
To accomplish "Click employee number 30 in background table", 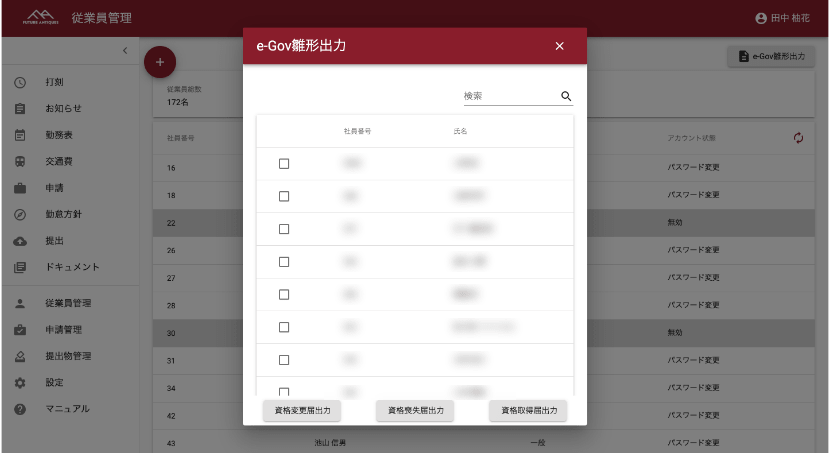I will [x=171, y=333].
